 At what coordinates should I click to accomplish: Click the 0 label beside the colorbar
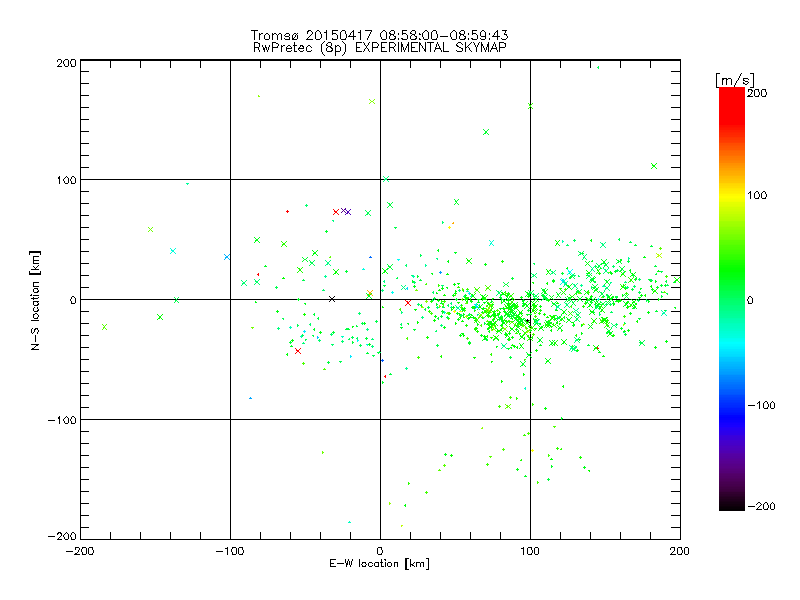750,300
